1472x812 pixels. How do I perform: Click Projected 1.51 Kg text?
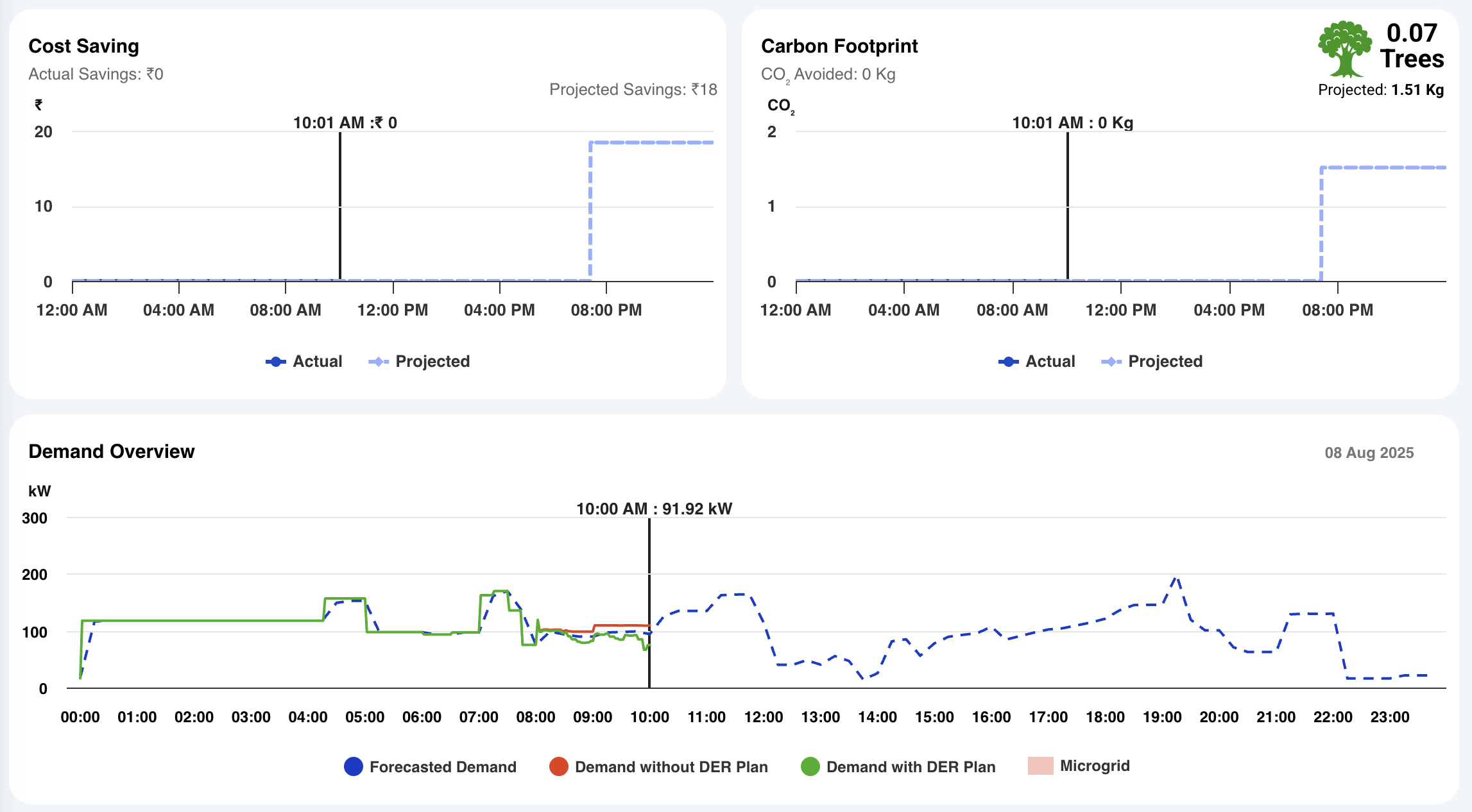click(1381, 90)
